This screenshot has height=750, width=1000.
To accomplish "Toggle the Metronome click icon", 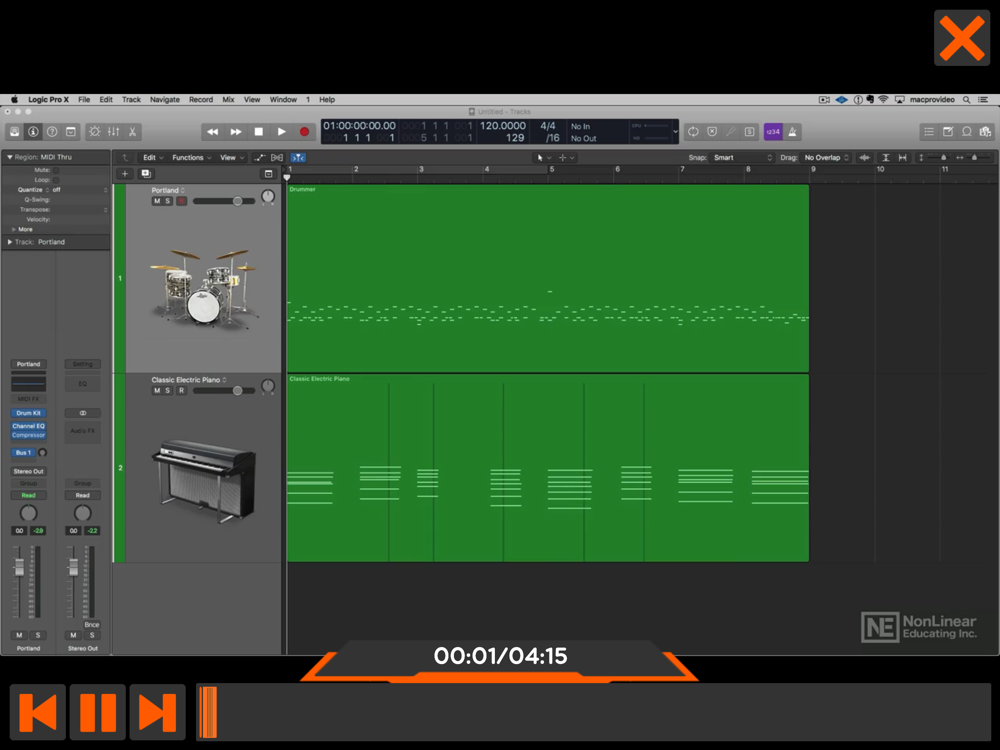I will coord(792,132).
